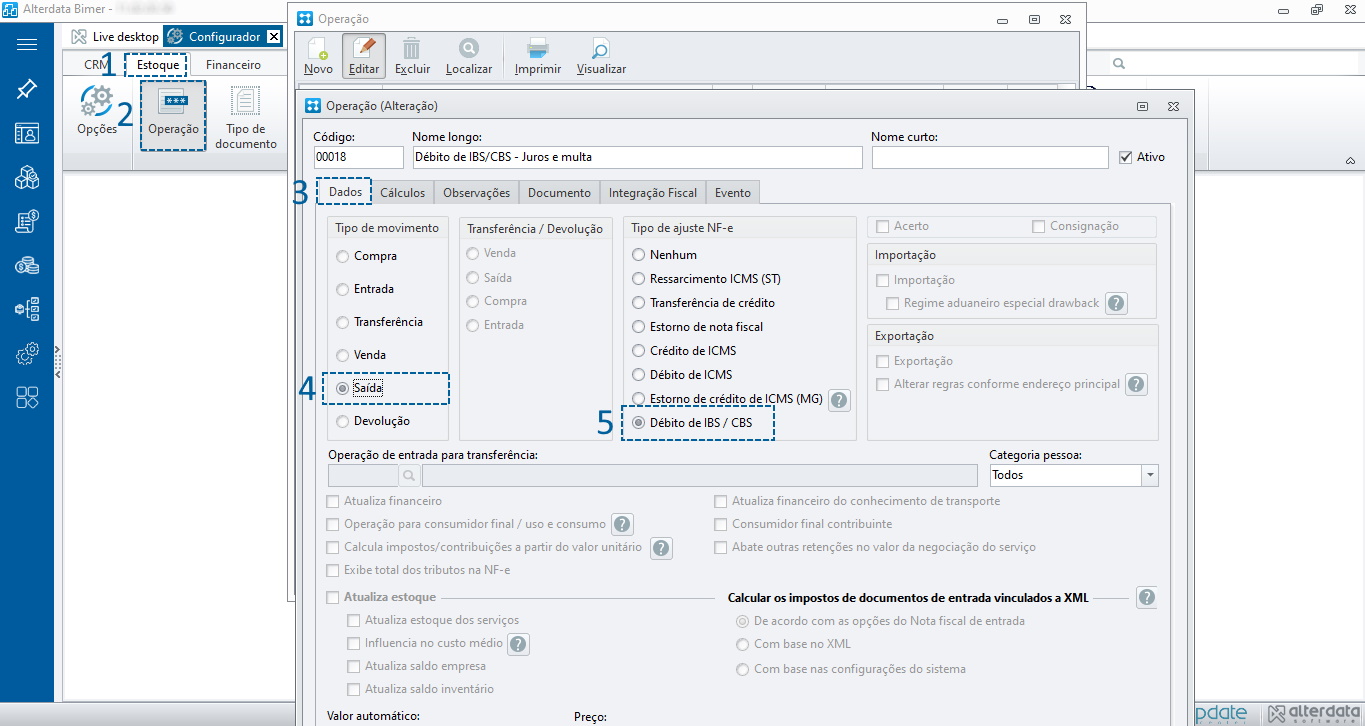The image size is (1365, 726).
Task: Open the hamburger menu in sidebar
Action: [27, 45]
